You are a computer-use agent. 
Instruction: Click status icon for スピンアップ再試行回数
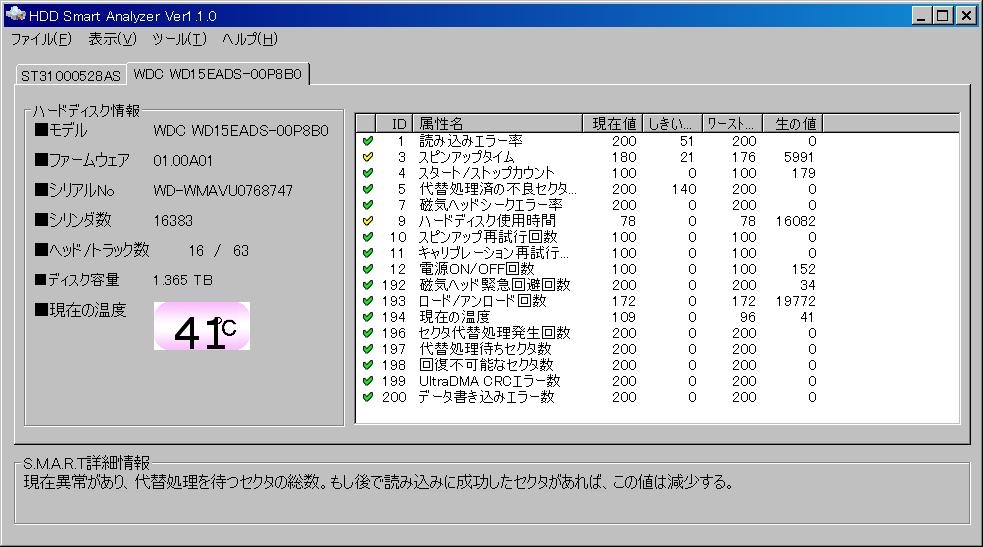coord(368,237)
